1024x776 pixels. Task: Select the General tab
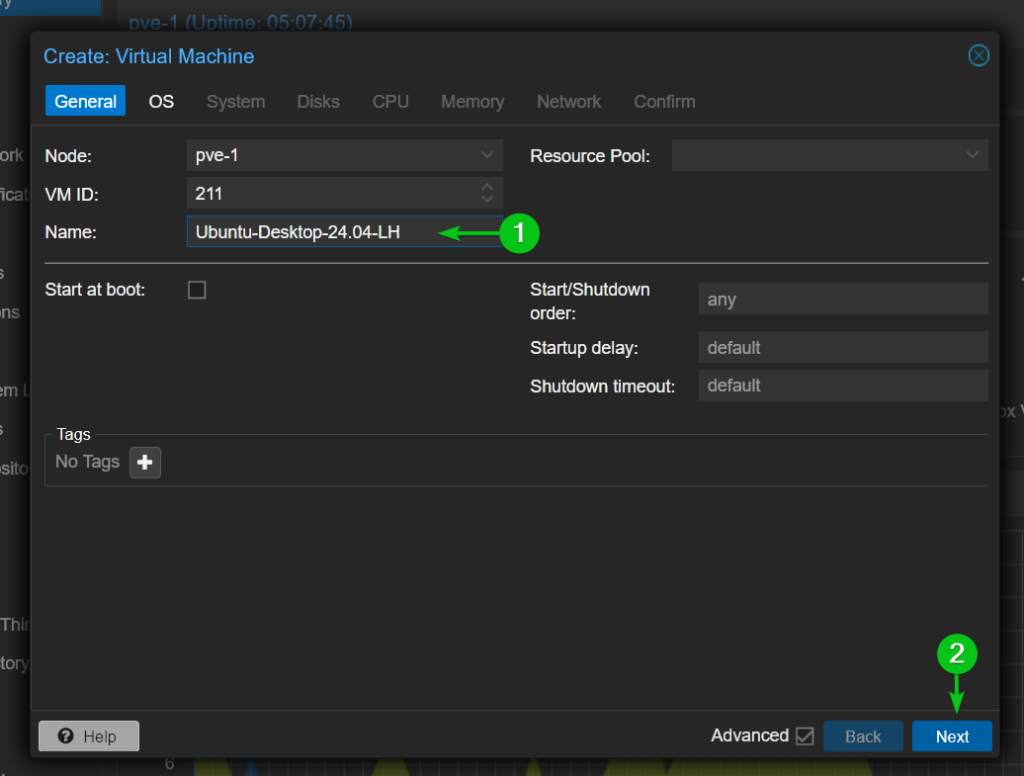click(x=86, y=101)
